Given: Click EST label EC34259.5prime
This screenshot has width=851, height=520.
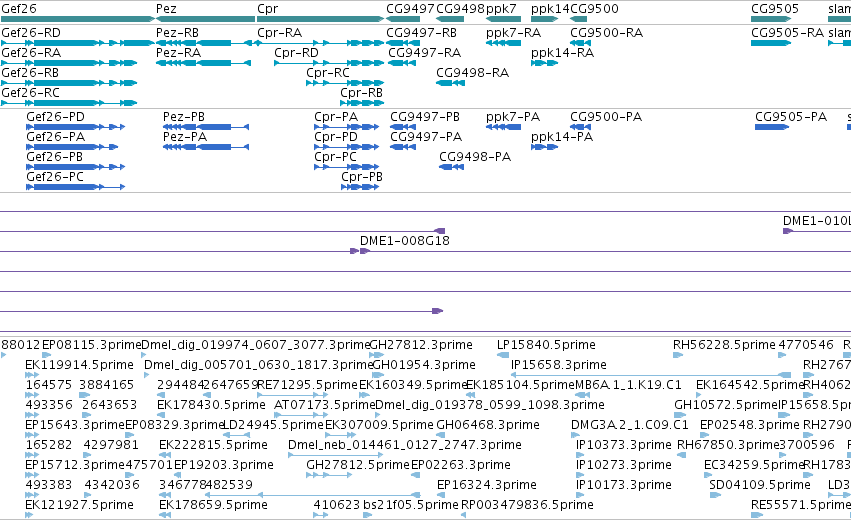Looking at the screenshot, I should point(754,465).
